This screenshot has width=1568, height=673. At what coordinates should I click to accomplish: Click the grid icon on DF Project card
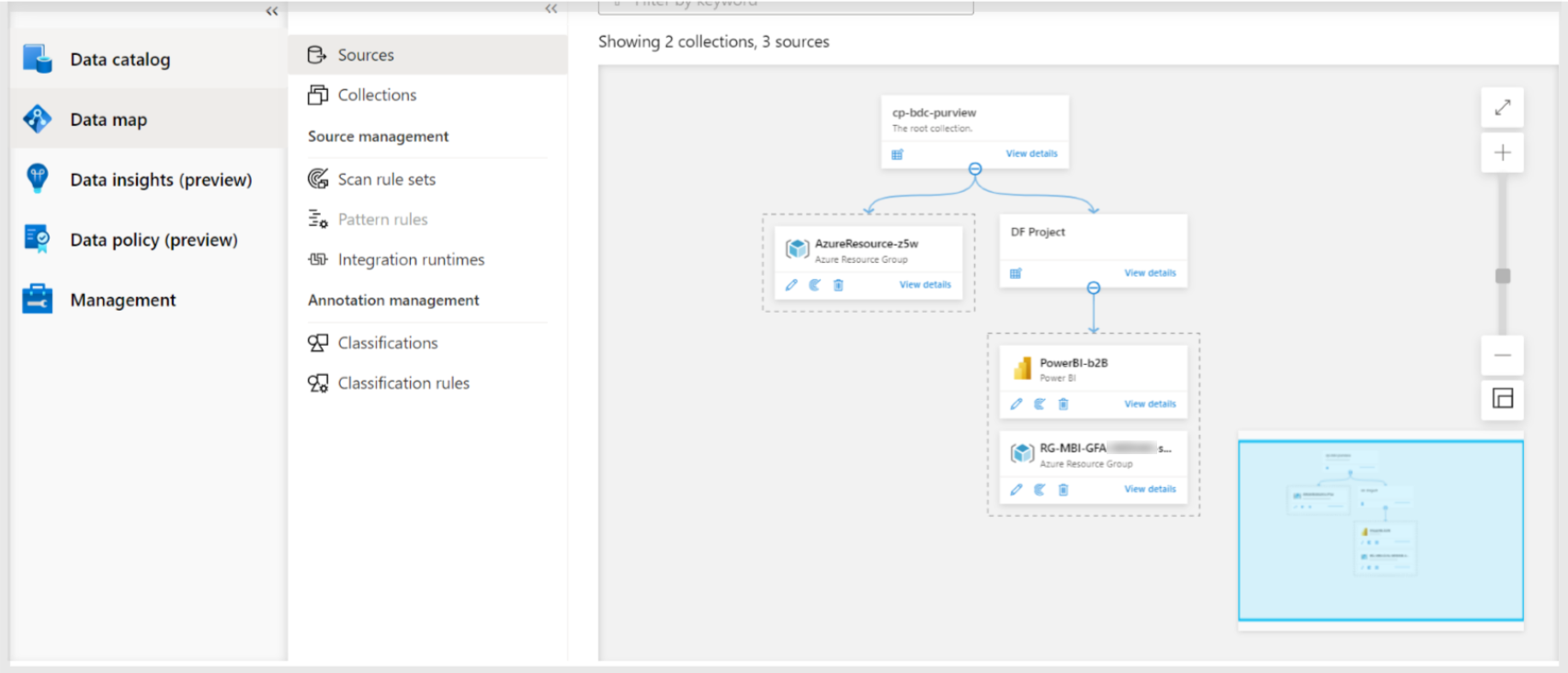click(1016, 273)
